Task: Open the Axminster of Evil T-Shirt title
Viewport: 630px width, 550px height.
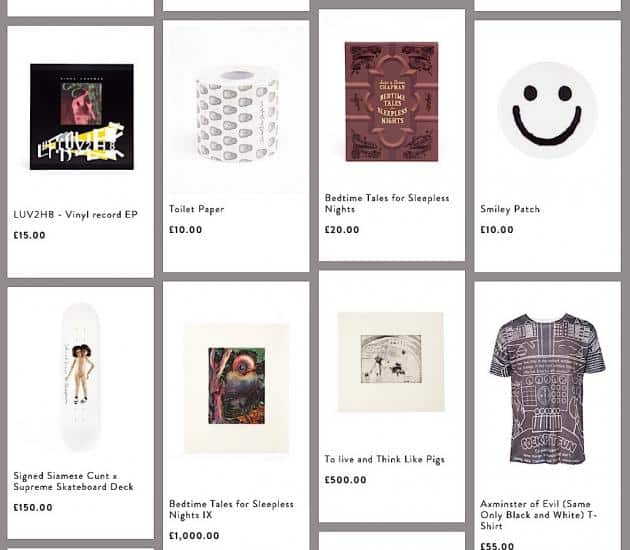Action: pos(538,515)
